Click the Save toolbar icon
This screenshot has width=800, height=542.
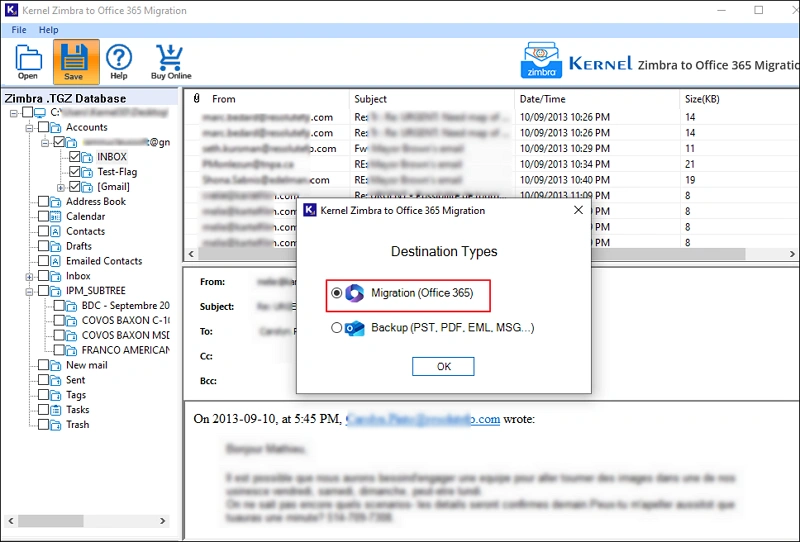click(x=76, y=62)
